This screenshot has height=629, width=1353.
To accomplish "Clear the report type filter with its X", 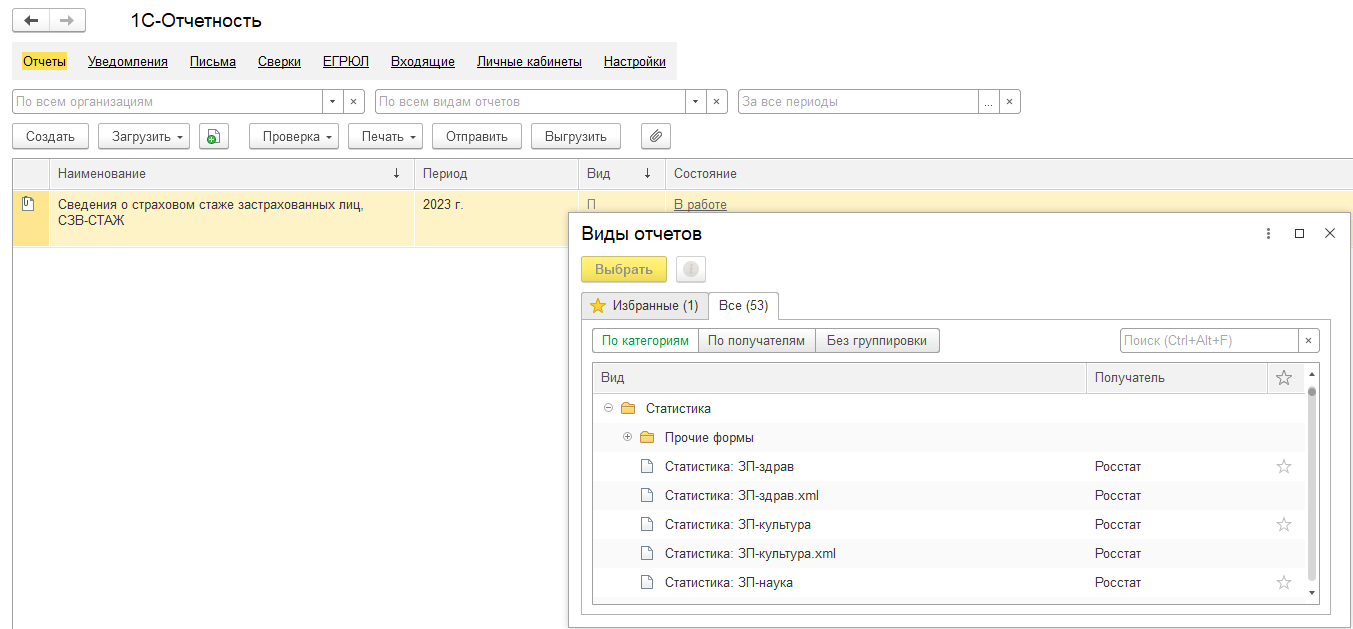I will 716,102.
